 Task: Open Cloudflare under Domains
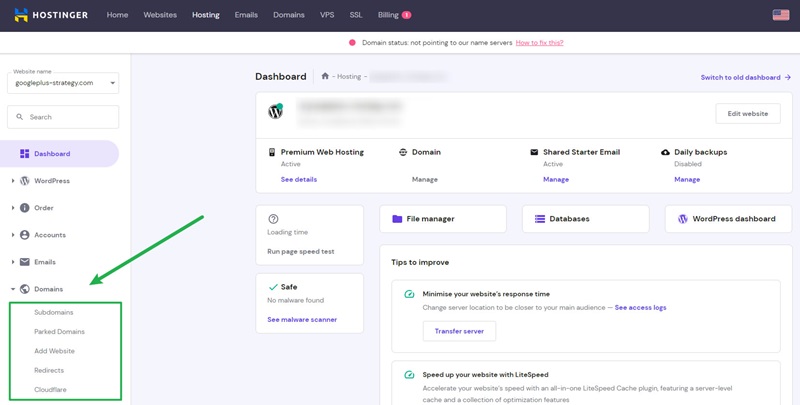(51, 389)
